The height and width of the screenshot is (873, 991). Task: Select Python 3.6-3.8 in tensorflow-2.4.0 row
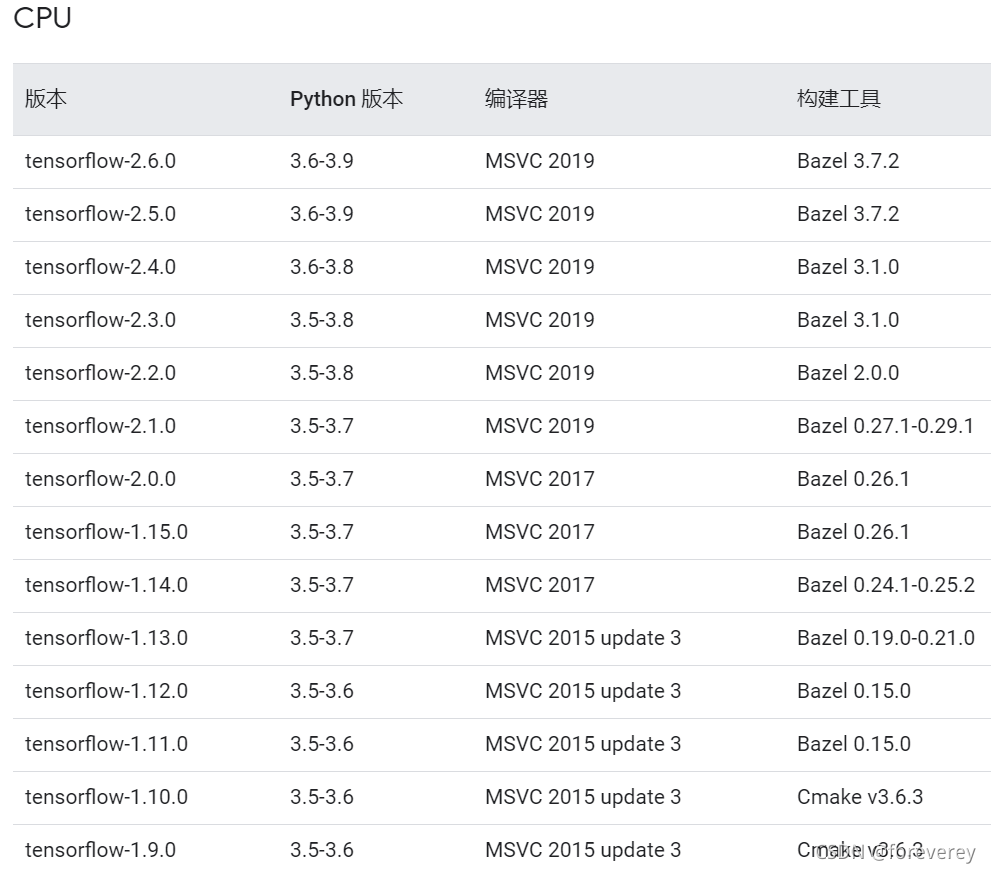coord(322,267)
